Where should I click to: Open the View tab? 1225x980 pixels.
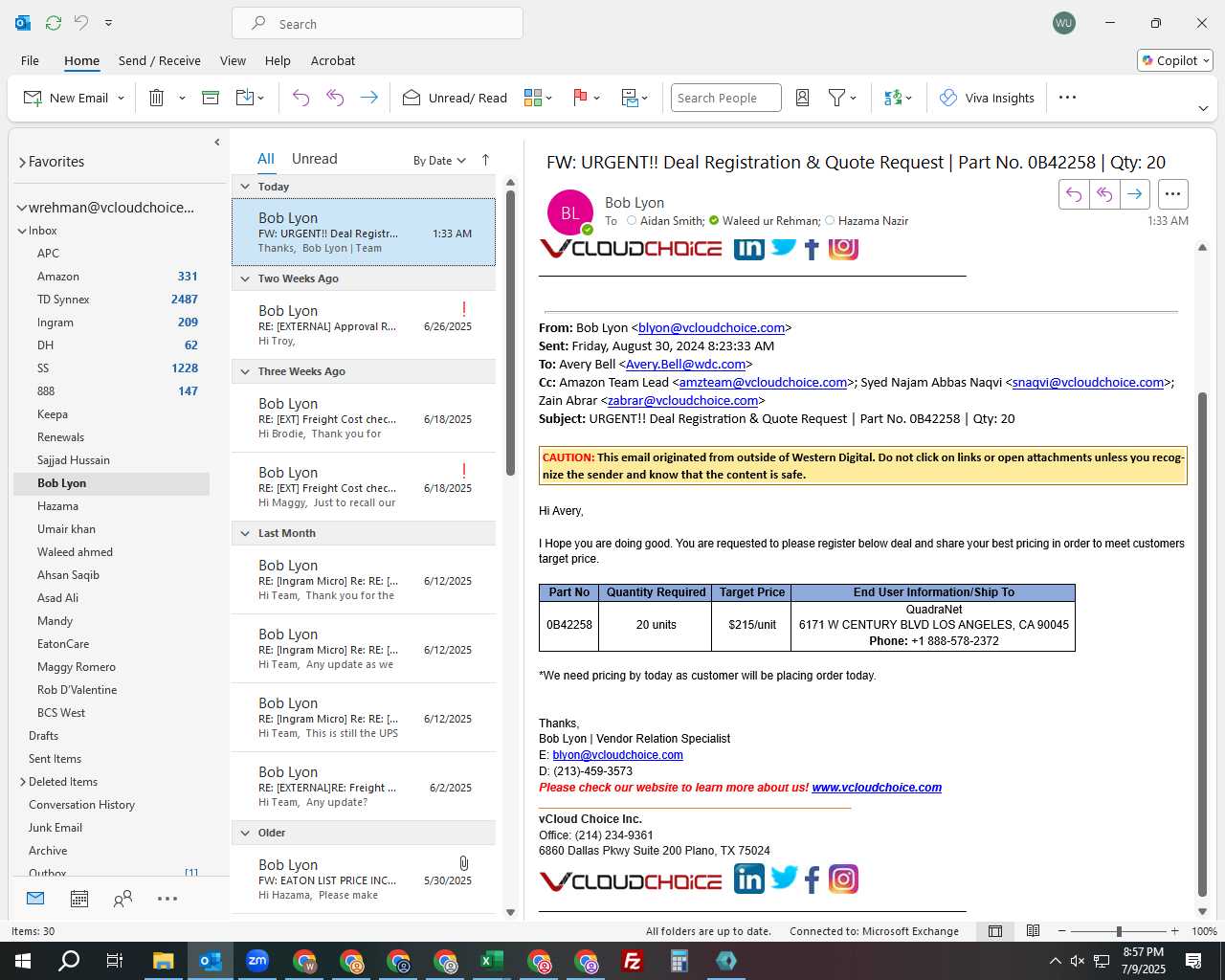[233, 60]
